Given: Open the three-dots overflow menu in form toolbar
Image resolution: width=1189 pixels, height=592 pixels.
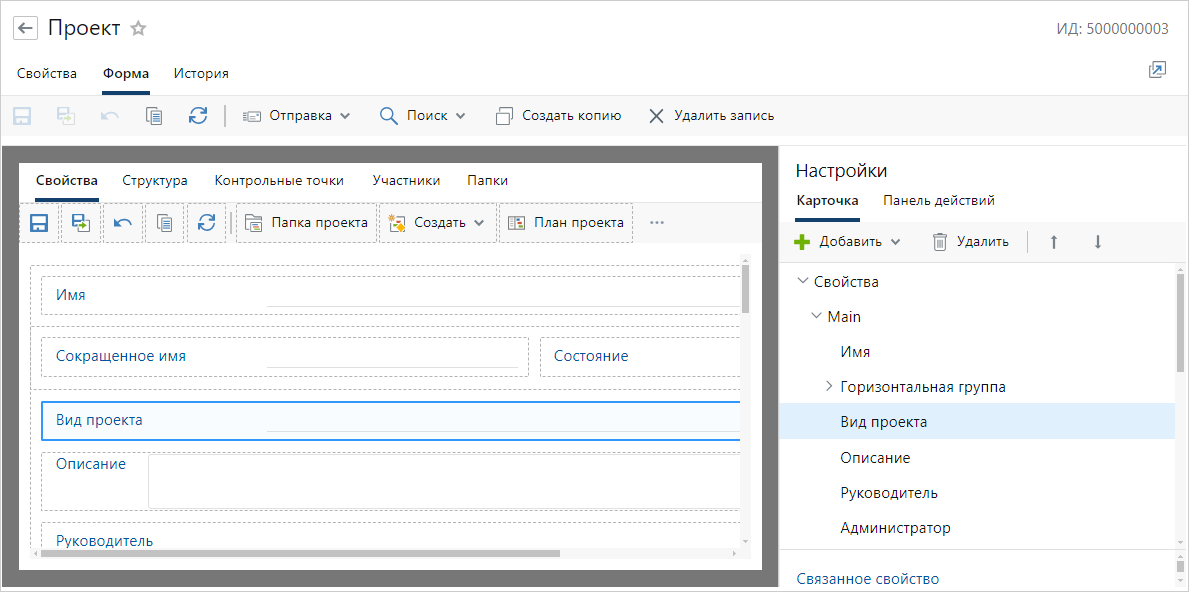Looking at the screenshot, I should pyautogui.click(x=657, y=223).
